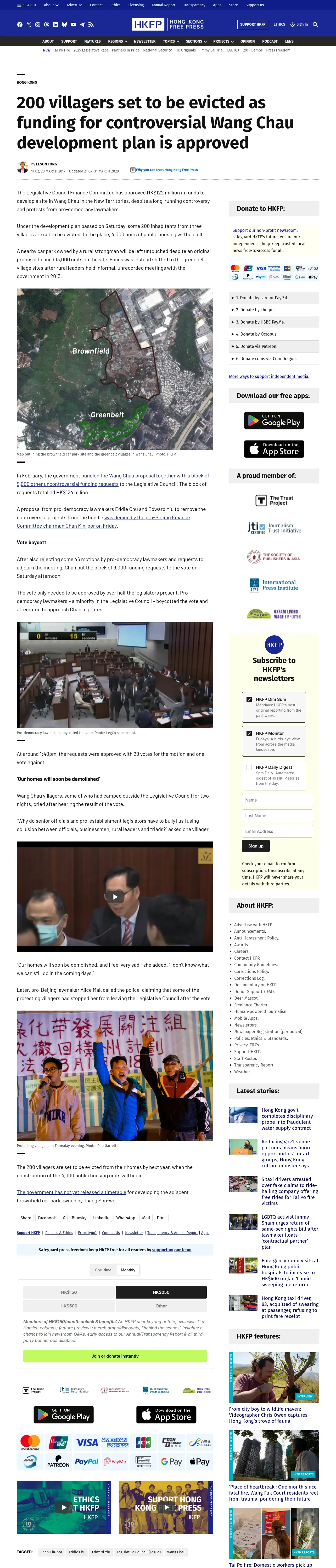
Task: Select Monthly donation frequency
Action: tap(128, 1270)
